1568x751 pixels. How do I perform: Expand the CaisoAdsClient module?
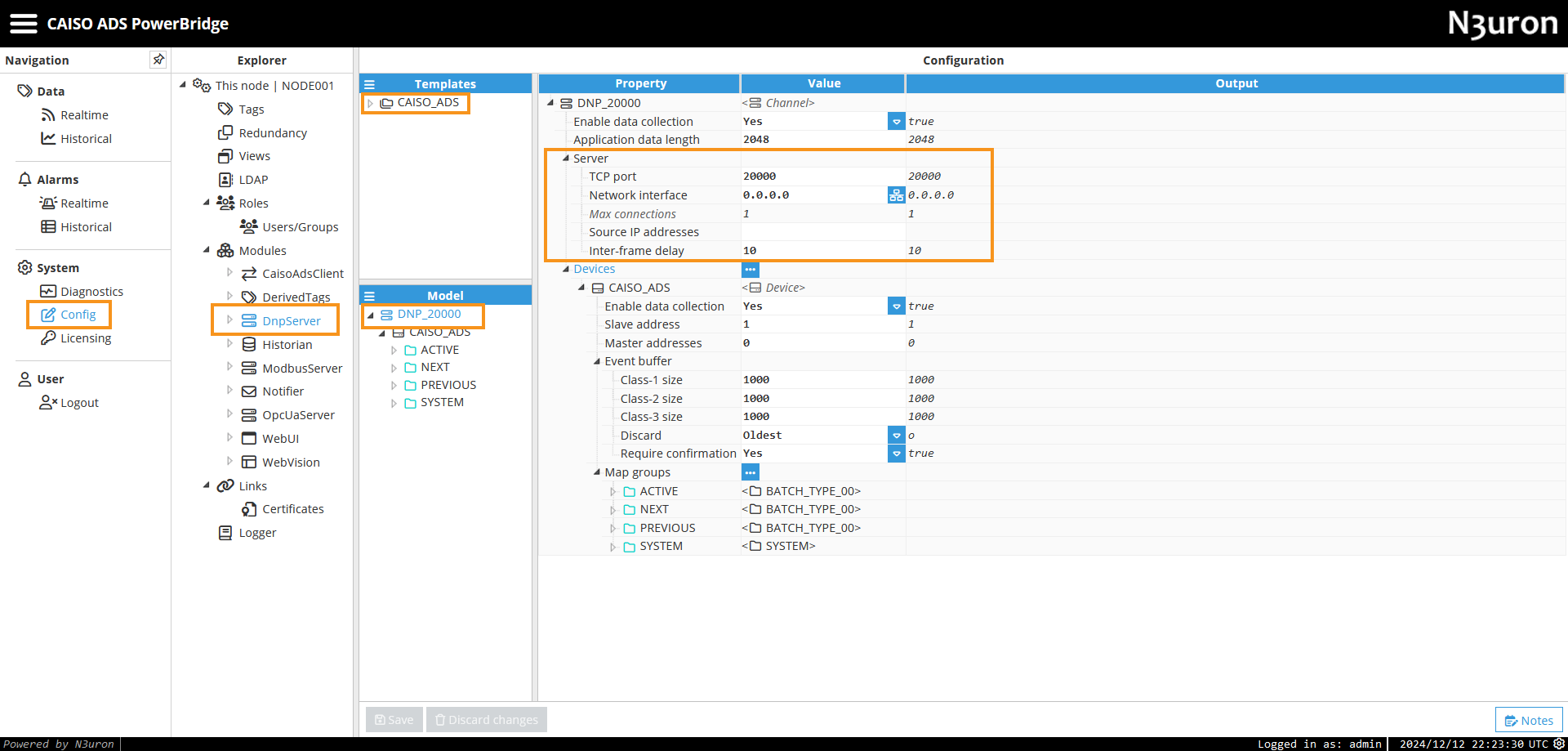229,273
